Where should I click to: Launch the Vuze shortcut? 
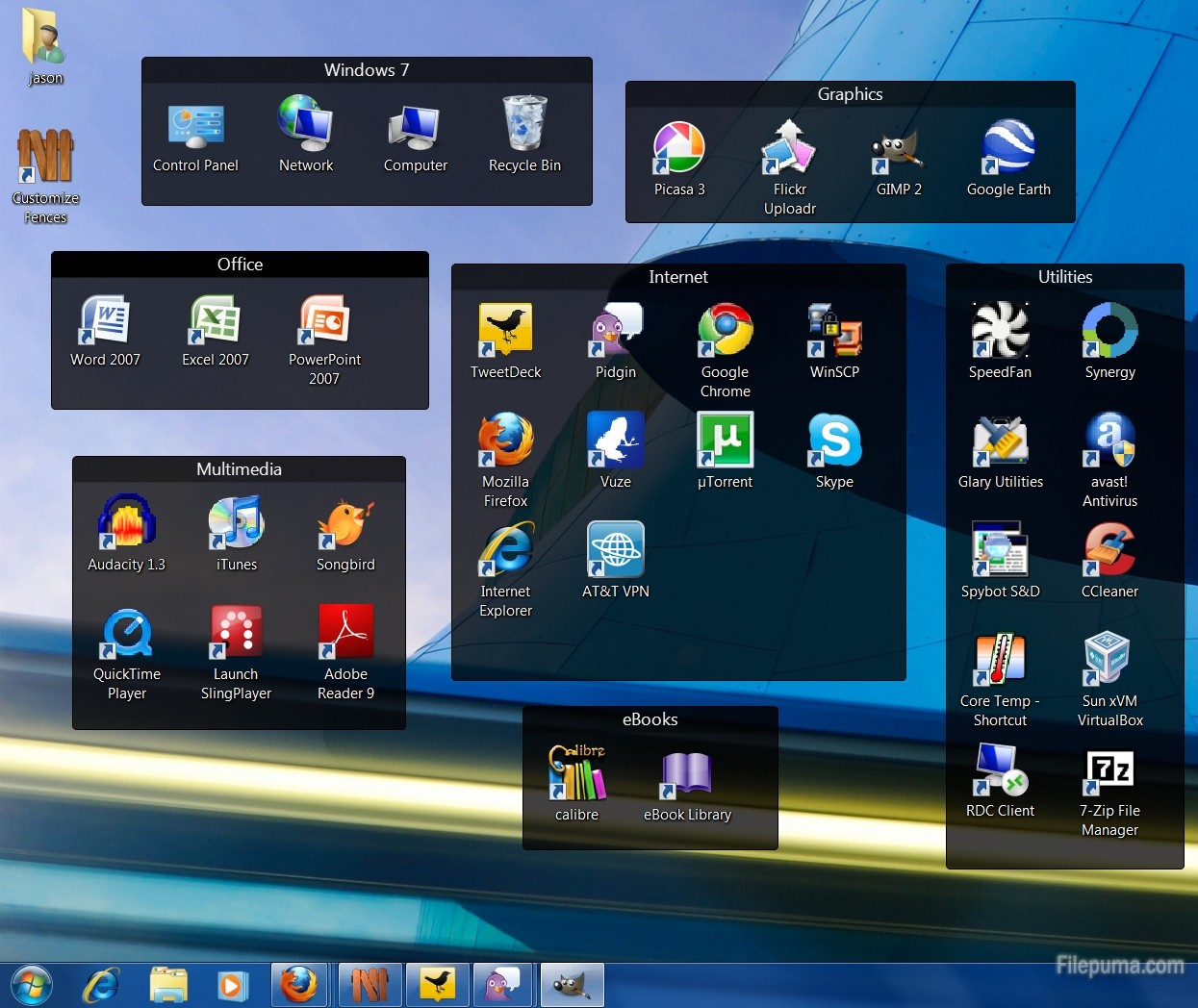[616, 451]
